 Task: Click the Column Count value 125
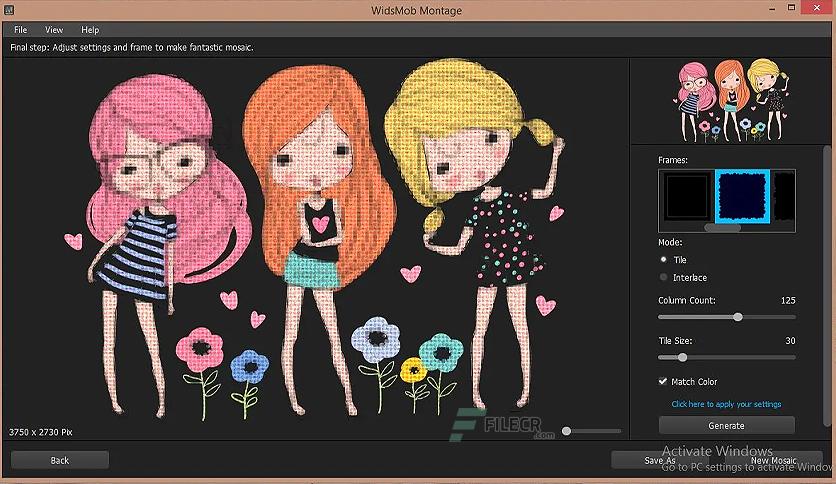tap(788, 300)
